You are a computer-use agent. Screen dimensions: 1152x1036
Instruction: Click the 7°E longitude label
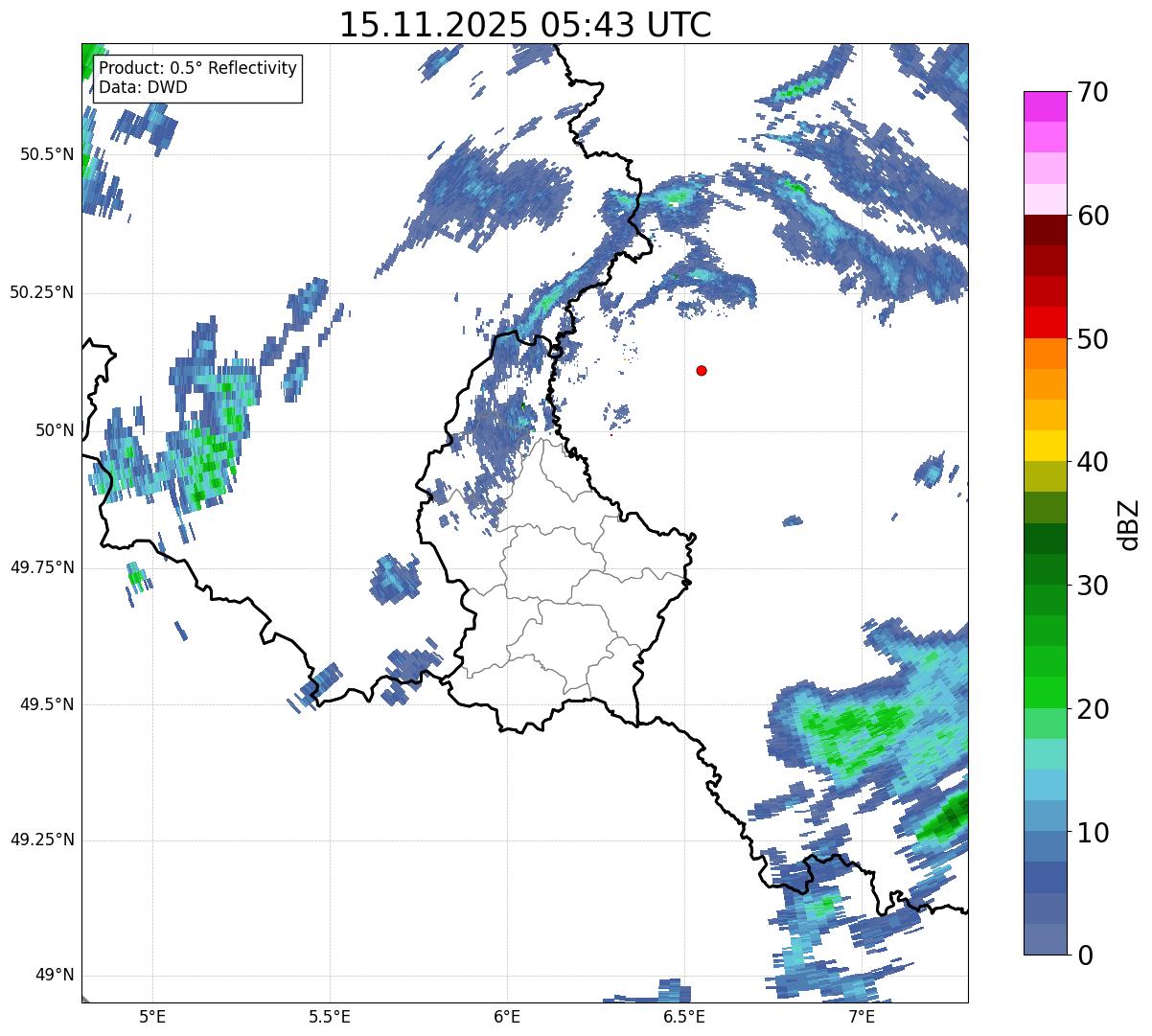coord(862,1016)
